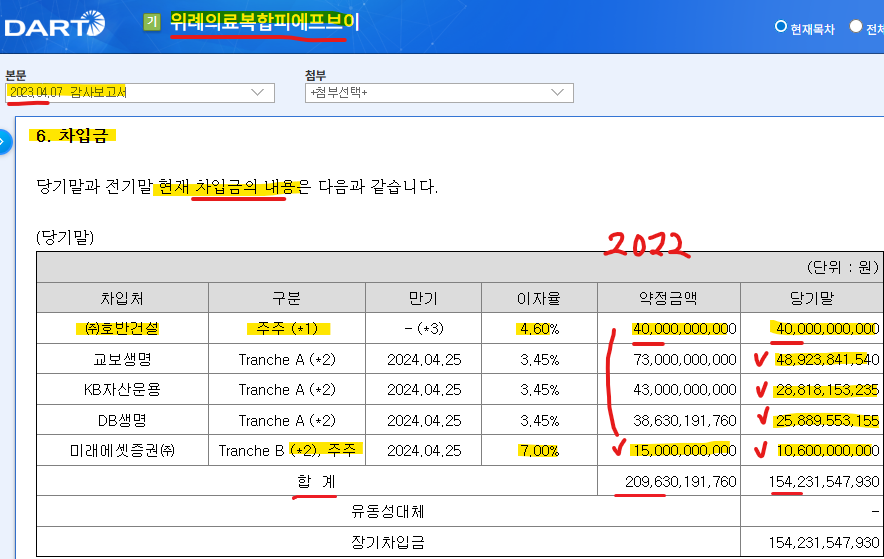Viewport: 884px width, 559px height.
Task: Expand the blue sidebar arrow at left edge
Action: click(4, 142)
